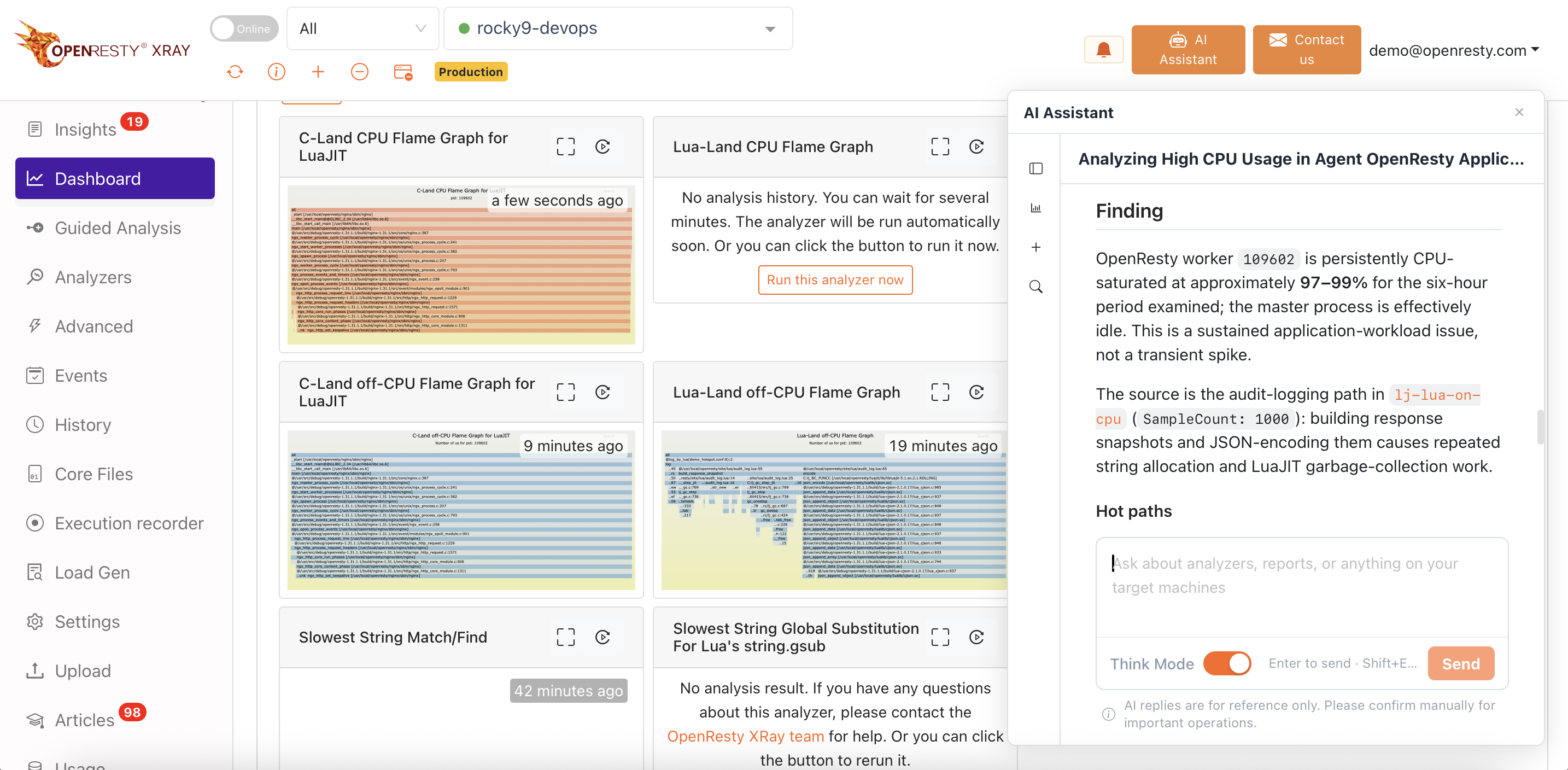Start new chat with plus icon in AI Assistant
This screenshot has height=770, width=1568.
(x=1035, y=247)
